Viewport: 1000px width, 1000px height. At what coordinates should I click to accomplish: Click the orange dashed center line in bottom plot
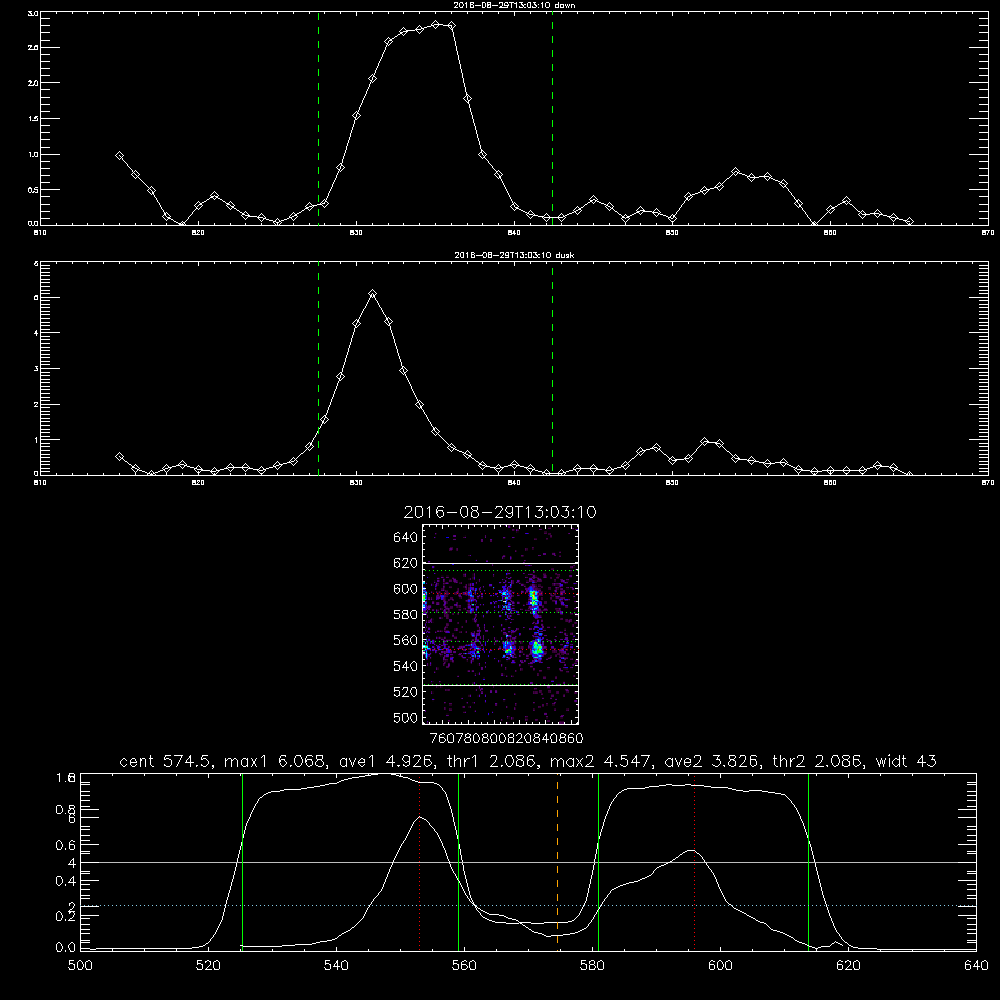click(557, 861)
